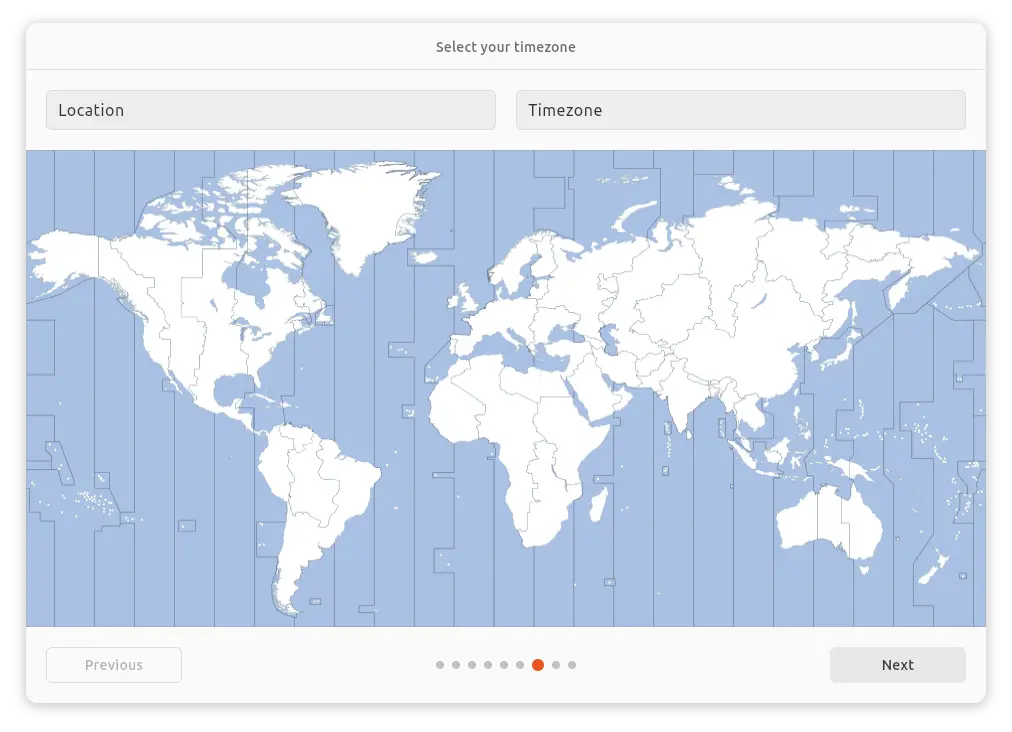The height and width of the screenshot is (732, 1012).
Task: Click the first page indicator dot
Action: [440, 665]
